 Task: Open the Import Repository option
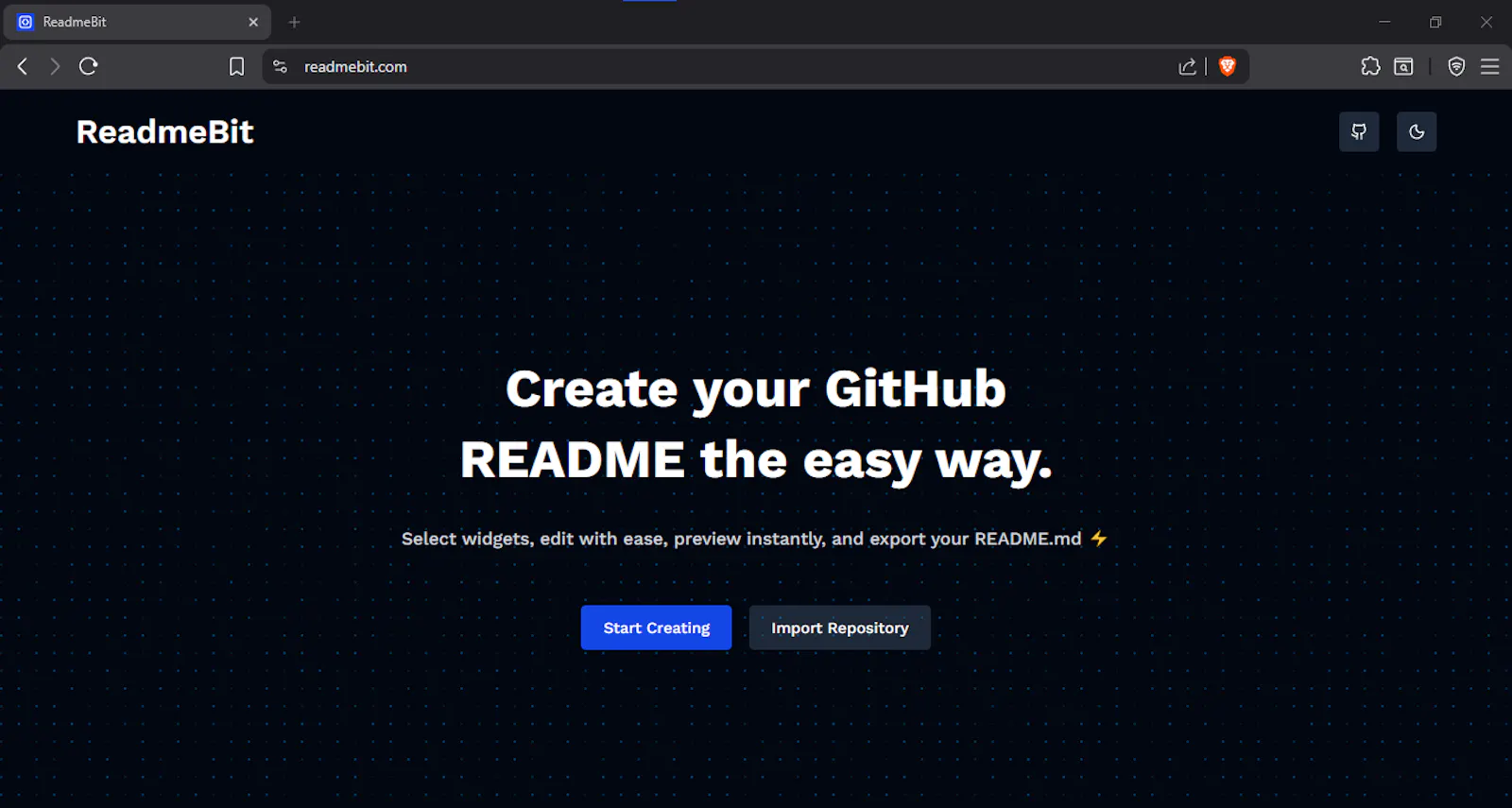pos(839,627)
